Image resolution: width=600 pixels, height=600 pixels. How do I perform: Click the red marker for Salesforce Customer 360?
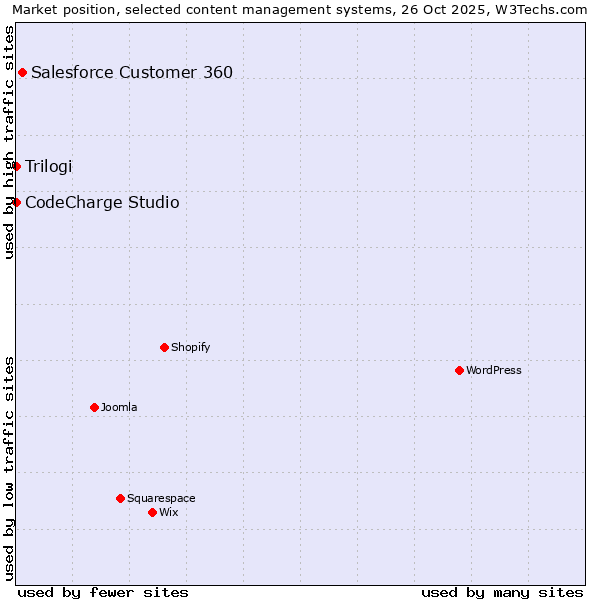22,72
